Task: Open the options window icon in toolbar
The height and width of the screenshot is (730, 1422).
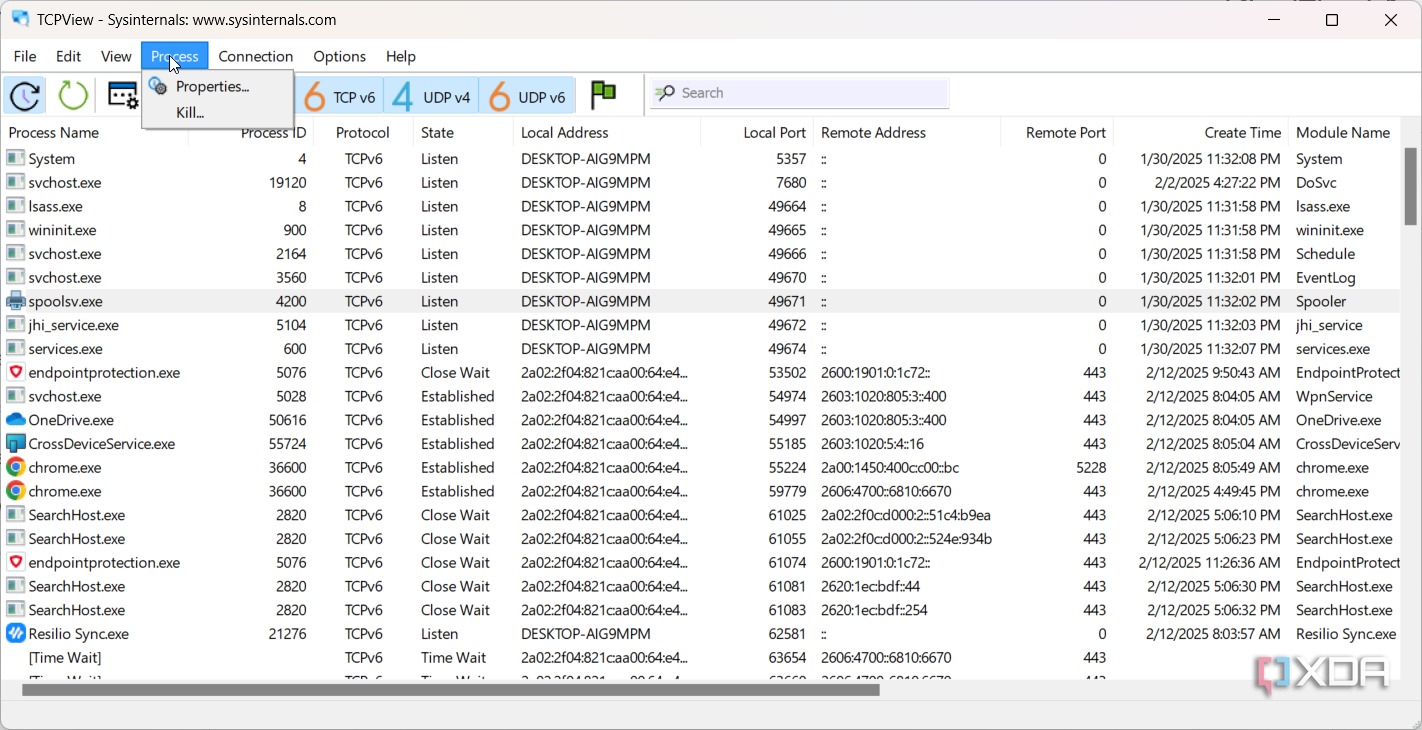Action: click(123, 96)
